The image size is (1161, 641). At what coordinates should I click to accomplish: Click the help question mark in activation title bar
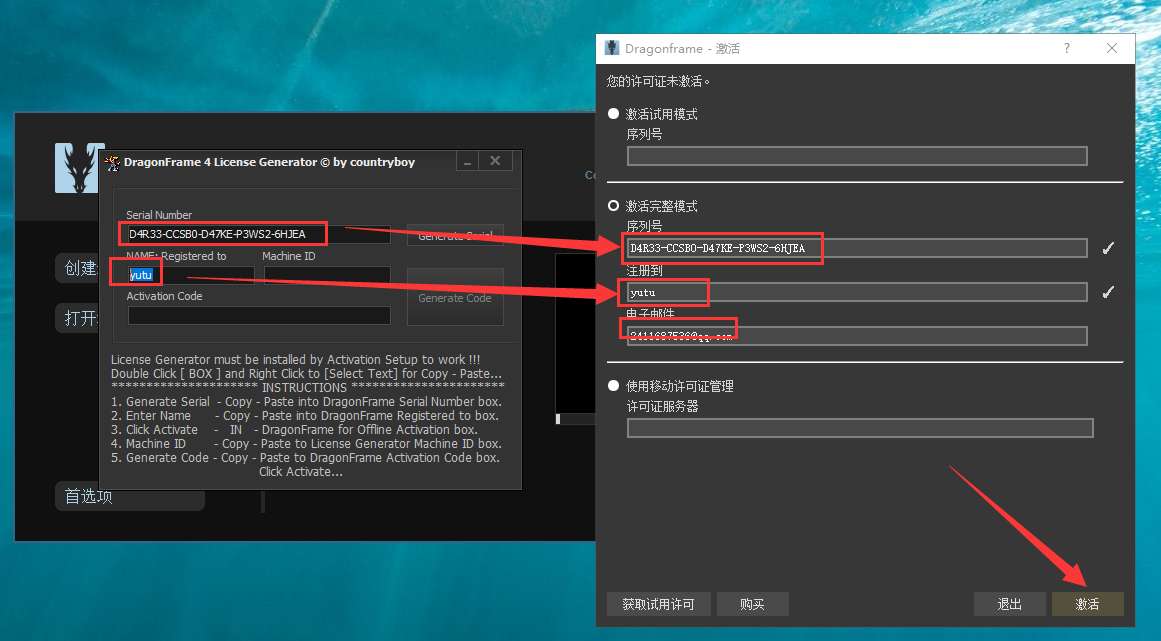[1067, 48]
